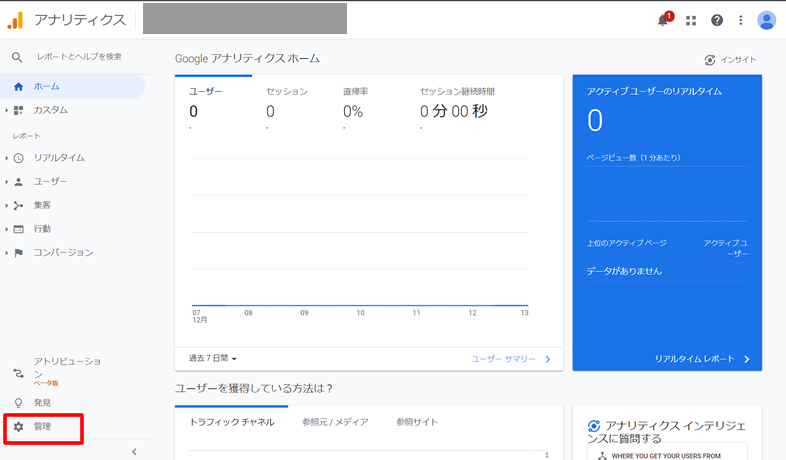The height and width of the screenshot is (460, 786).
Task: Switch to 参照サイト tab
Action: (x=417, y=422)
